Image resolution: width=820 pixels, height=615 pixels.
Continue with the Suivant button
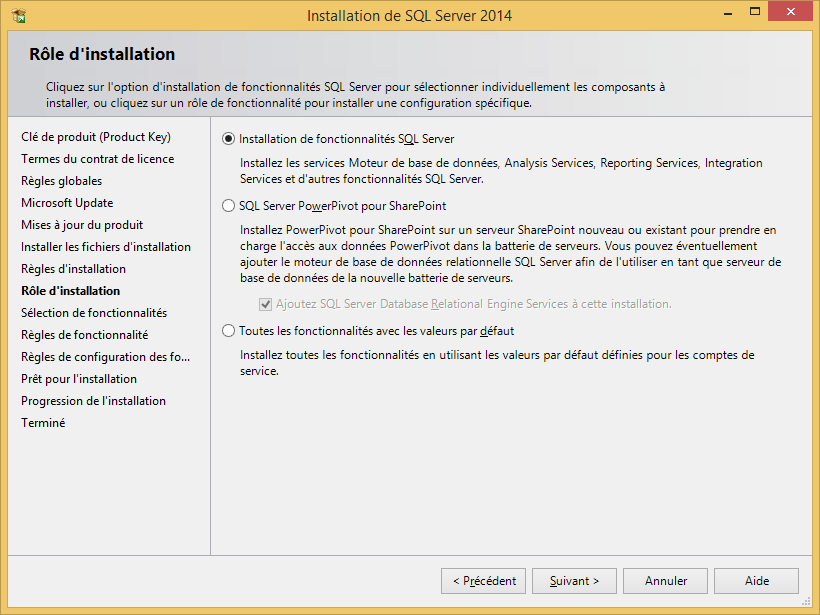[574, 581]
